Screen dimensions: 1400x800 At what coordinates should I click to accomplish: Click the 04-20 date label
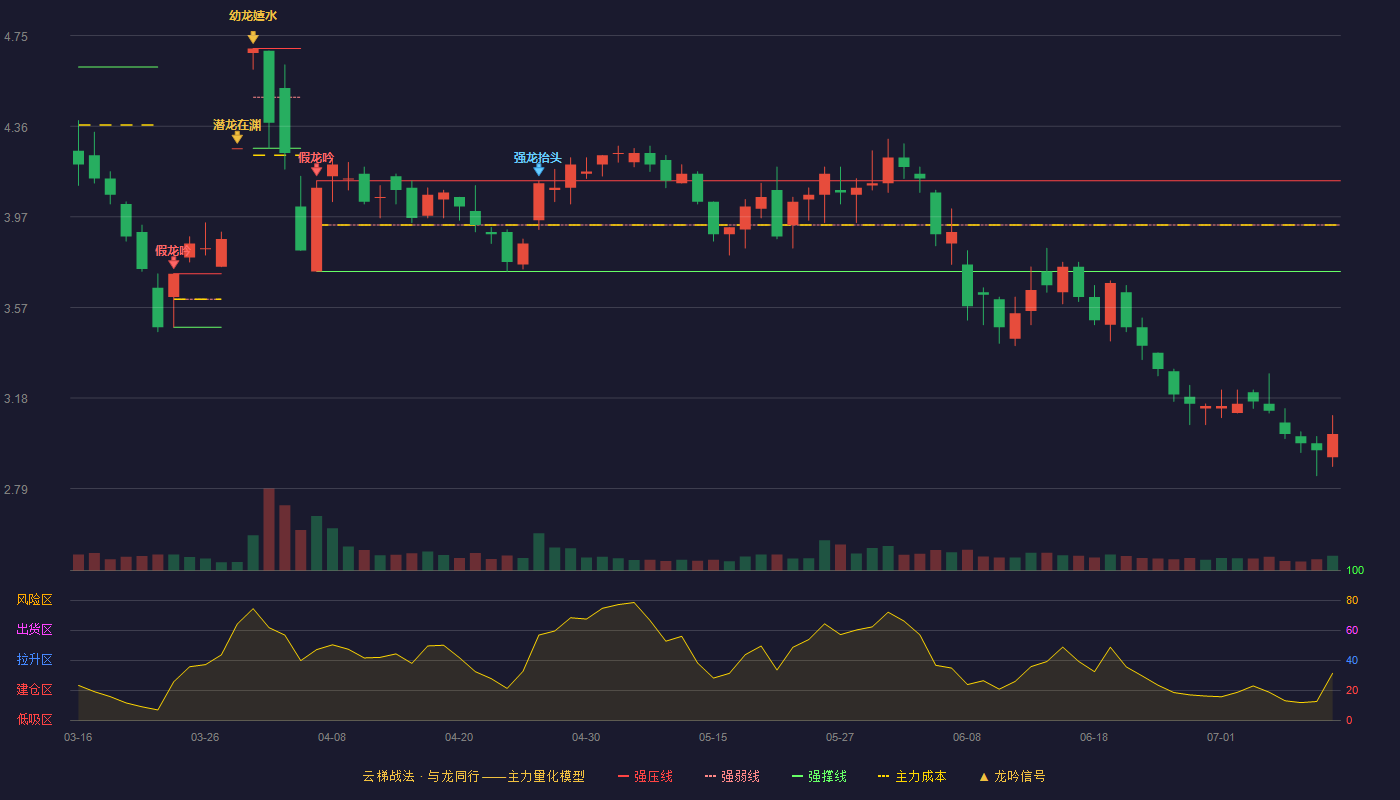click(459, 737)
